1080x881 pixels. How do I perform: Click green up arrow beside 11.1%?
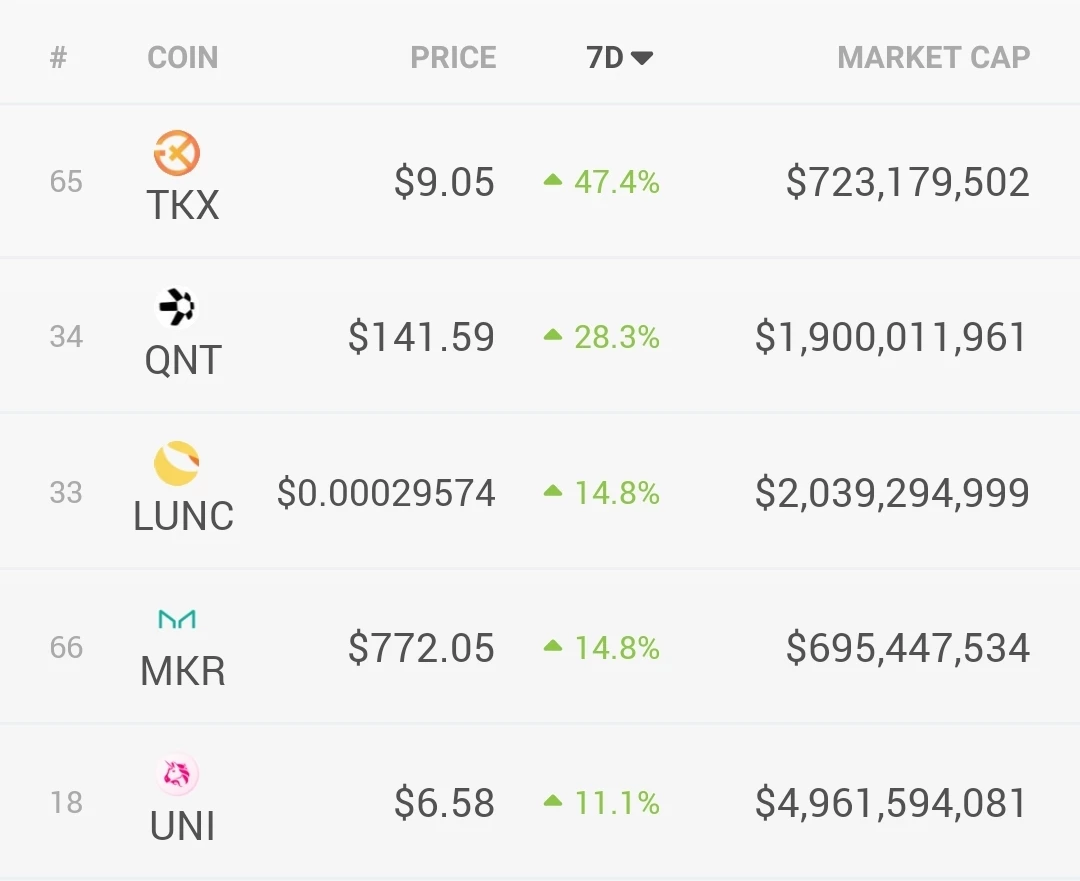553,801
